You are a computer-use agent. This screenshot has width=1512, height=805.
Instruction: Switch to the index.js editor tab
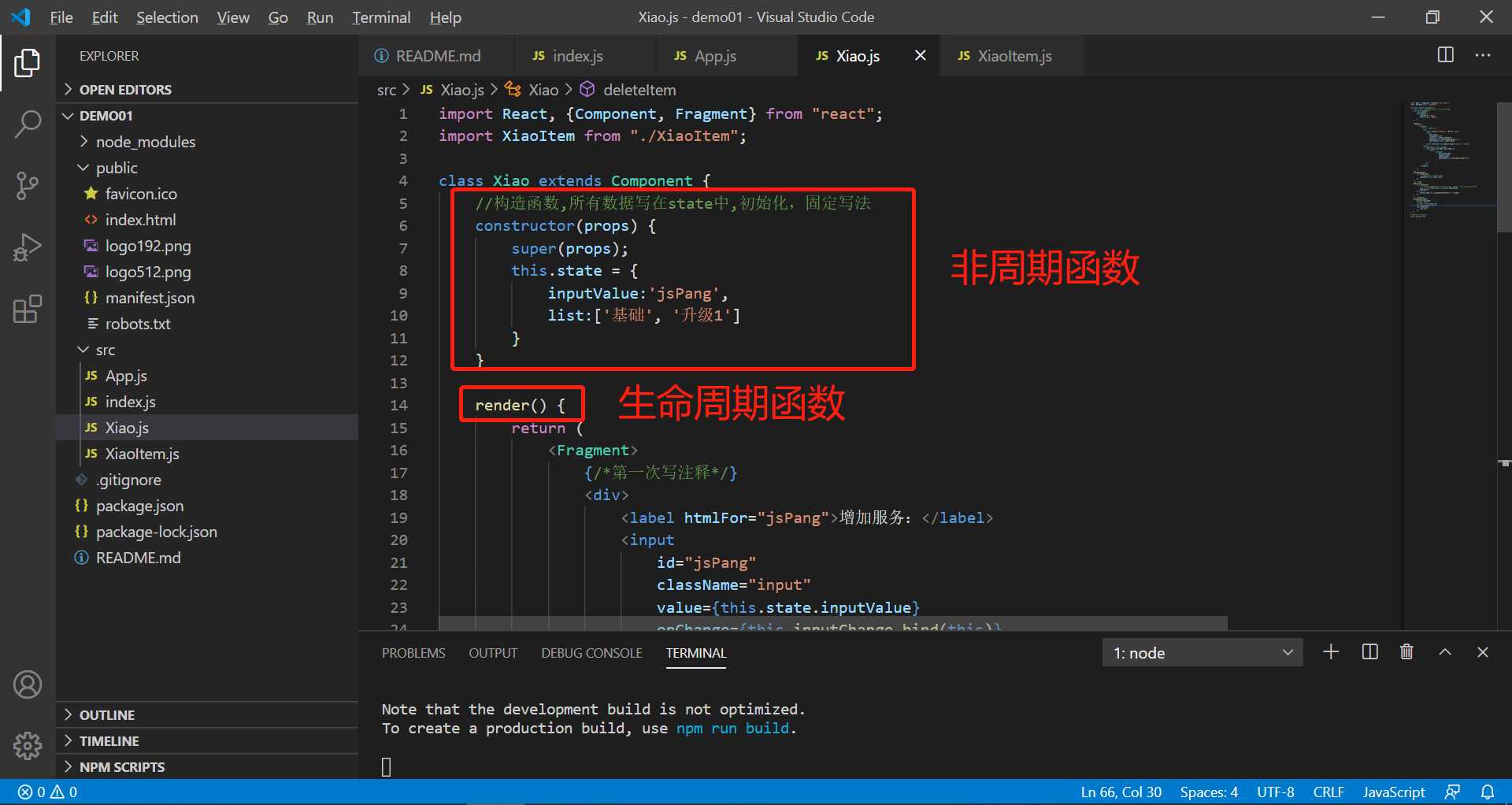pos(585,56)
